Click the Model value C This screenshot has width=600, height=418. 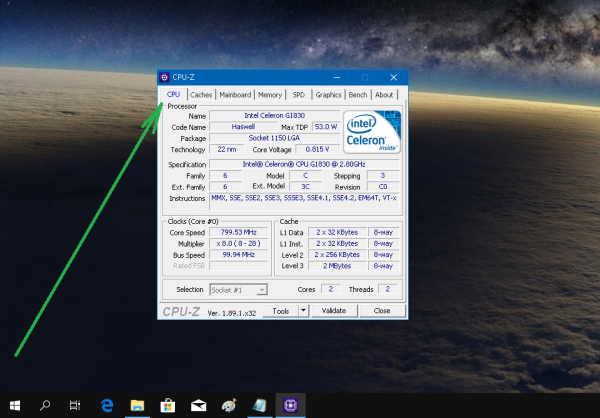[305, 176]
